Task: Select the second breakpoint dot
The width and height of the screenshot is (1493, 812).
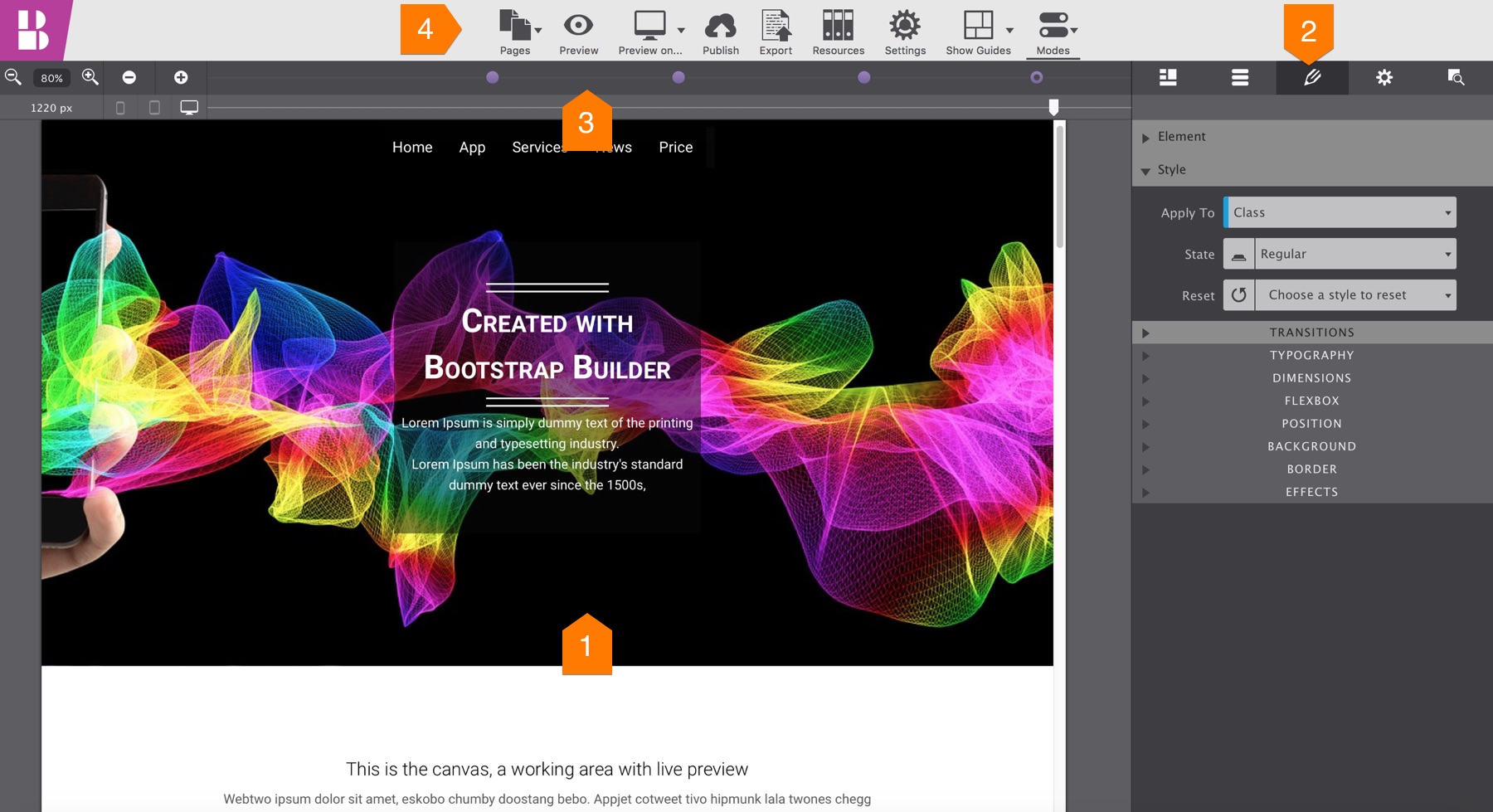Action: click(678, 77)
